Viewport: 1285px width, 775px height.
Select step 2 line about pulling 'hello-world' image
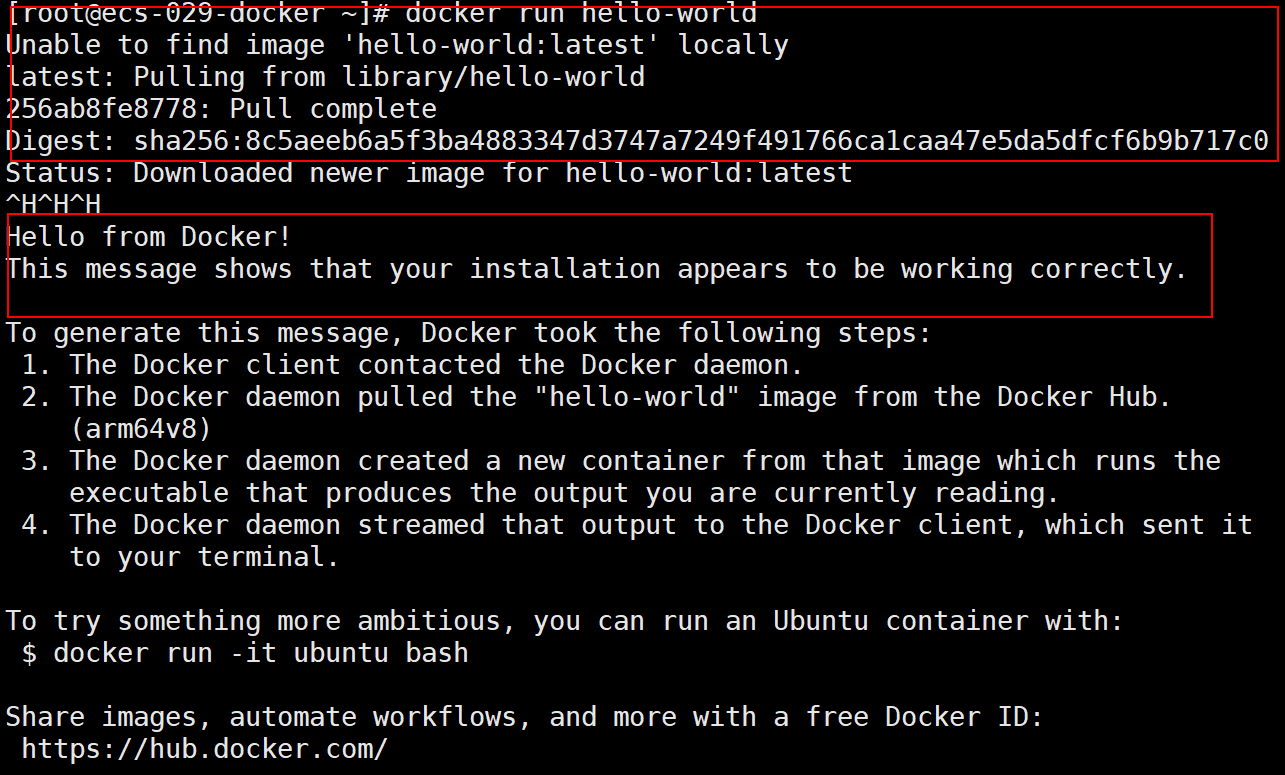[x=597, y=397]
